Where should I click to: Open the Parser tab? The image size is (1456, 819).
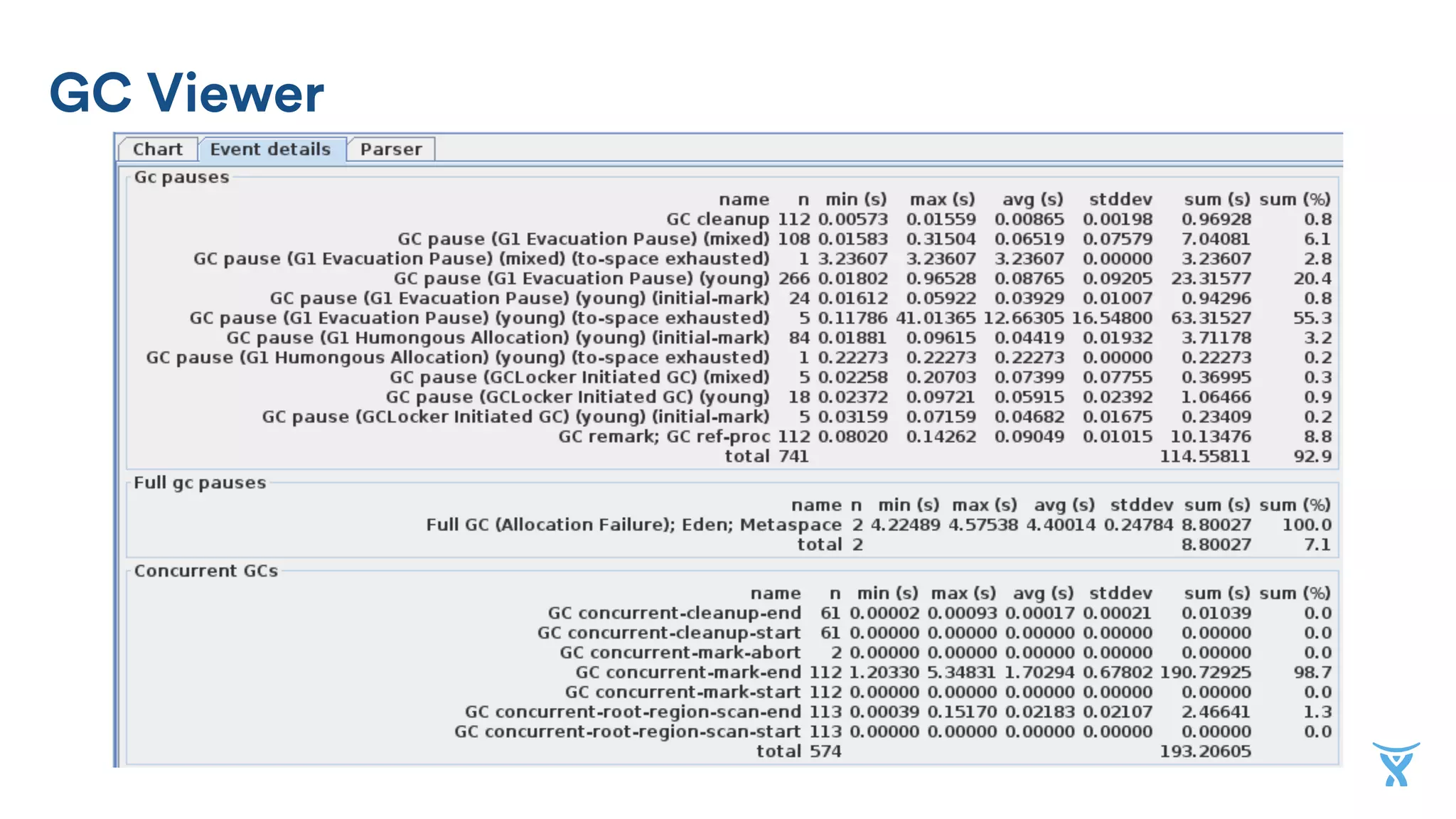390,149
